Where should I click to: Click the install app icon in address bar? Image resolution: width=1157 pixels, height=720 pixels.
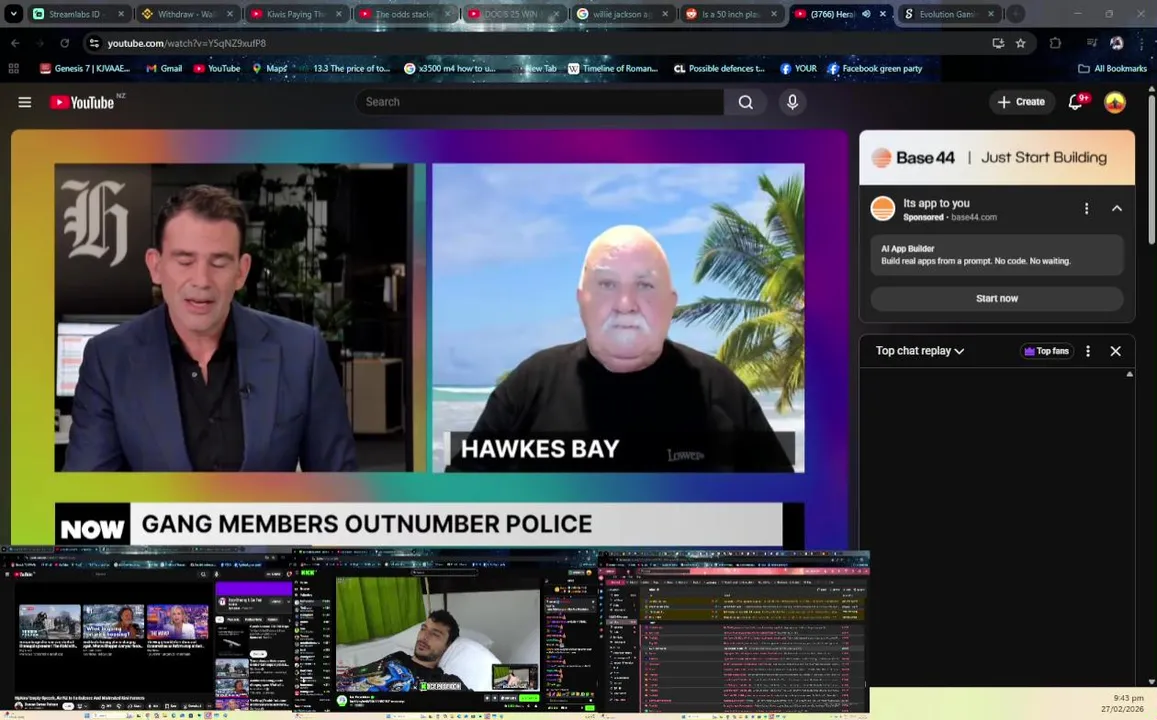(x=998, y=43)
